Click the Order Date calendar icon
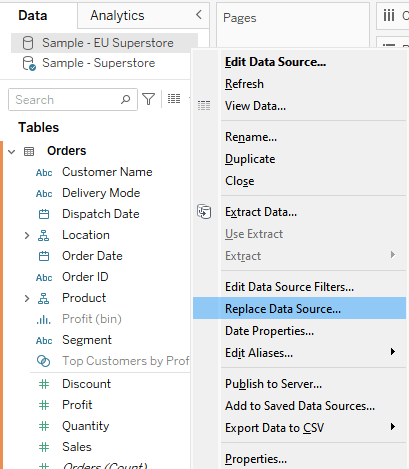 click(x=44, y=256)
